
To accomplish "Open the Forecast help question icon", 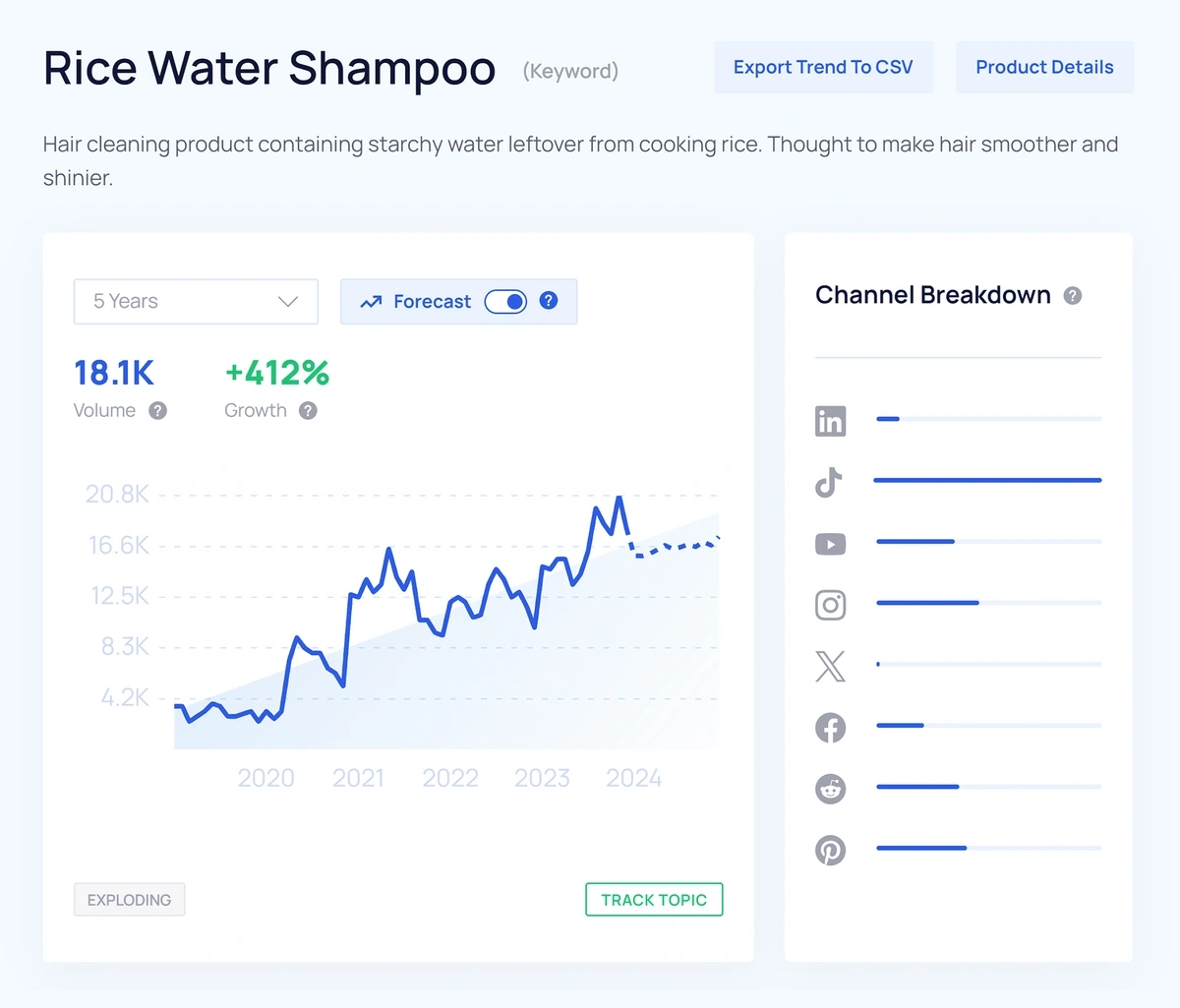I will 549,301.
